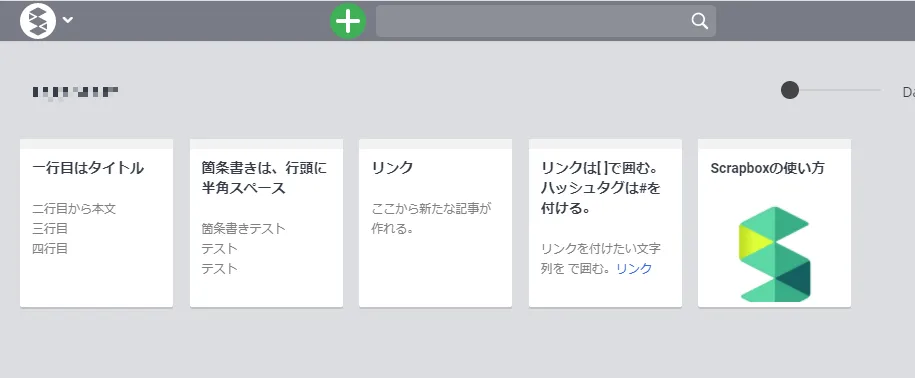Open the 箇条書きは、行頭に半角スペース card

pyautogui.click(x=266, y=223)
